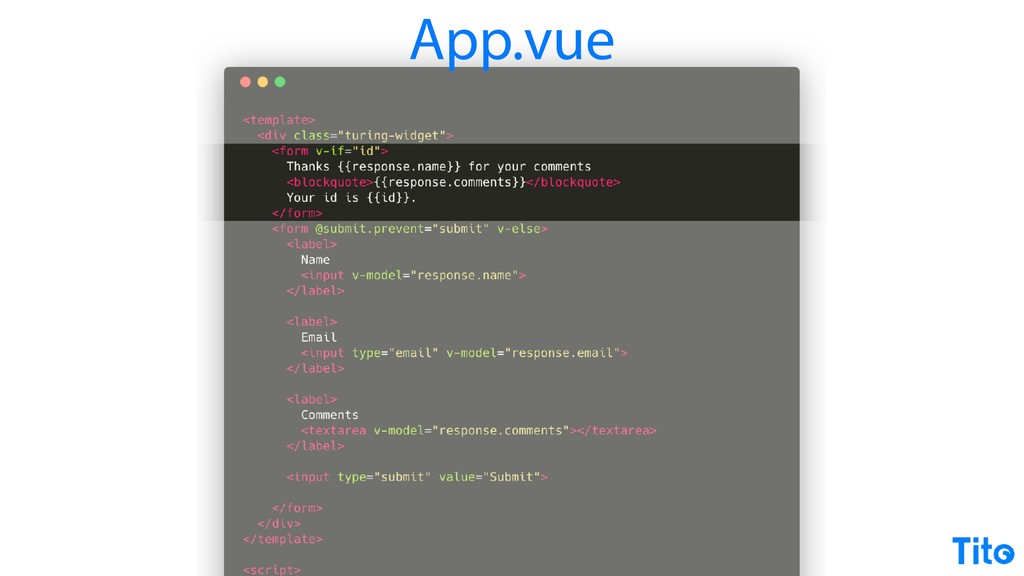Click the closing </div> tag

pyautogui.click(x=279, y=524)
